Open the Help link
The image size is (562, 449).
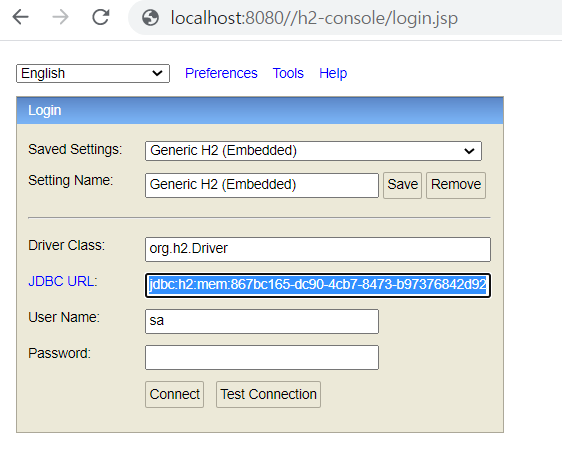(x=333, y=73)
